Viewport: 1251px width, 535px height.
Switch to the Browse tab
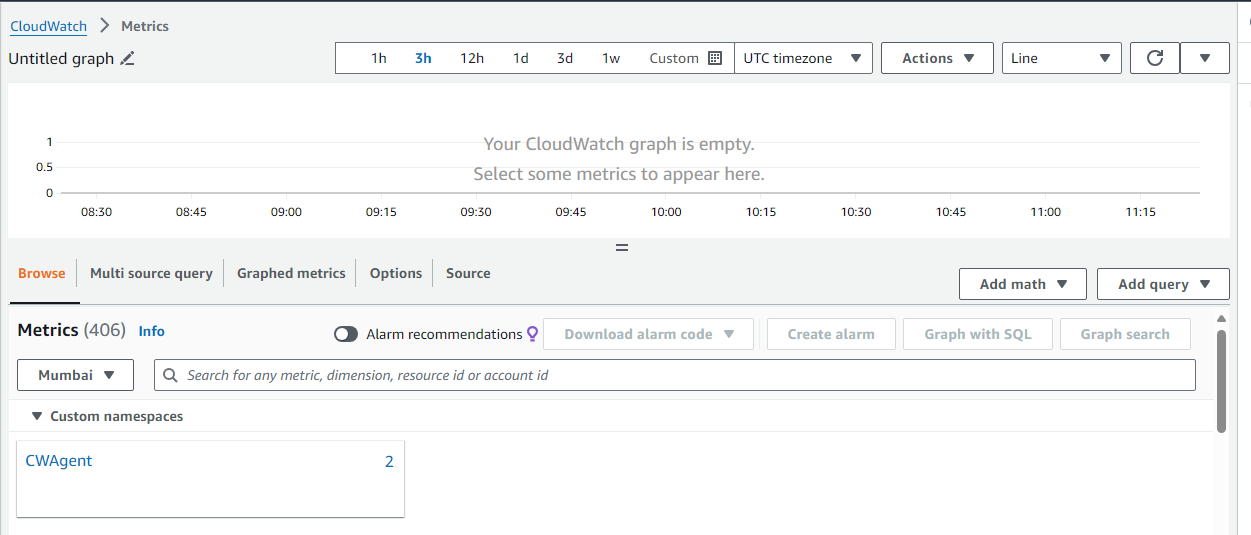pyautogui.click(x=42, y=273)
